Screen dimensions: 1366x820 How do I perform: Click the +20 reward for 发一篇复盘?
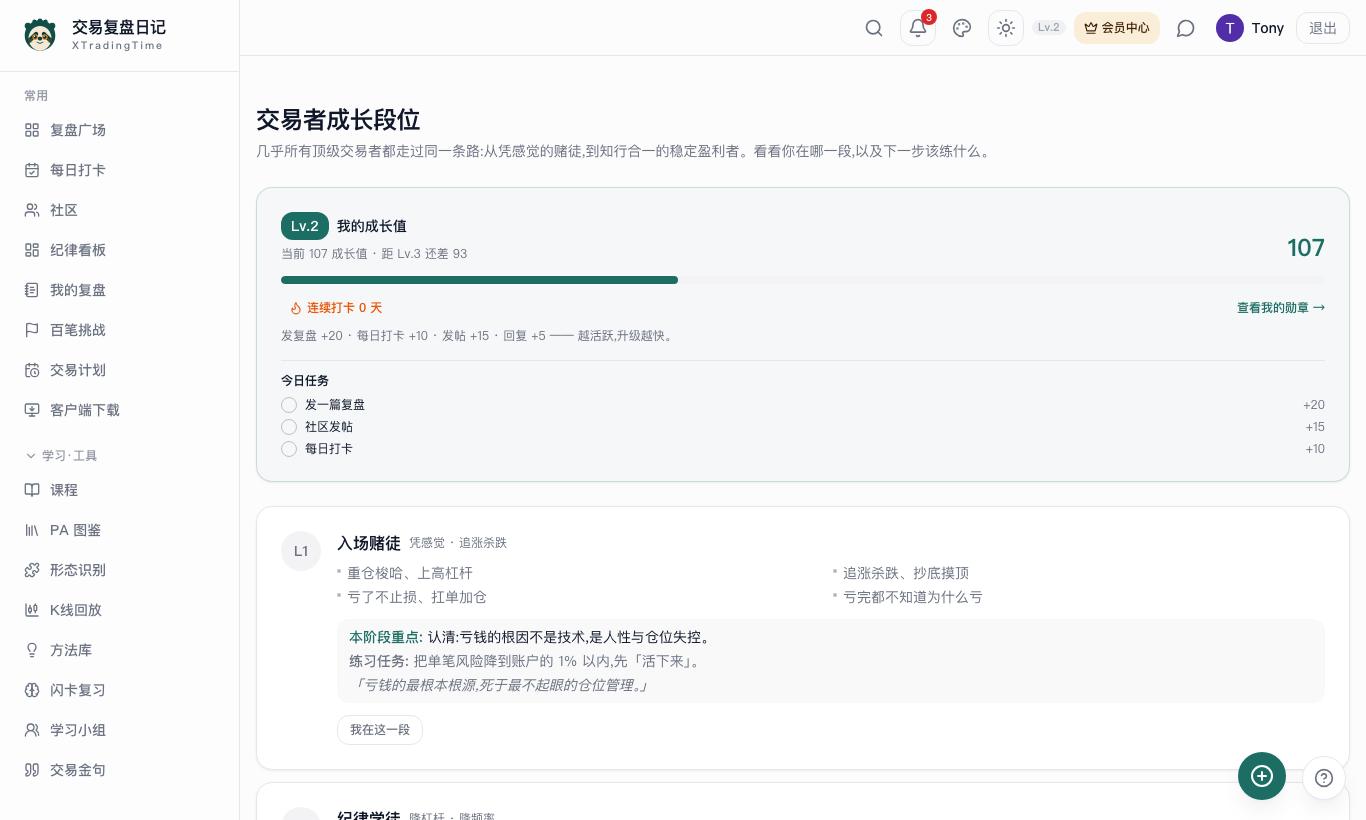click(x=1314, y=405)
